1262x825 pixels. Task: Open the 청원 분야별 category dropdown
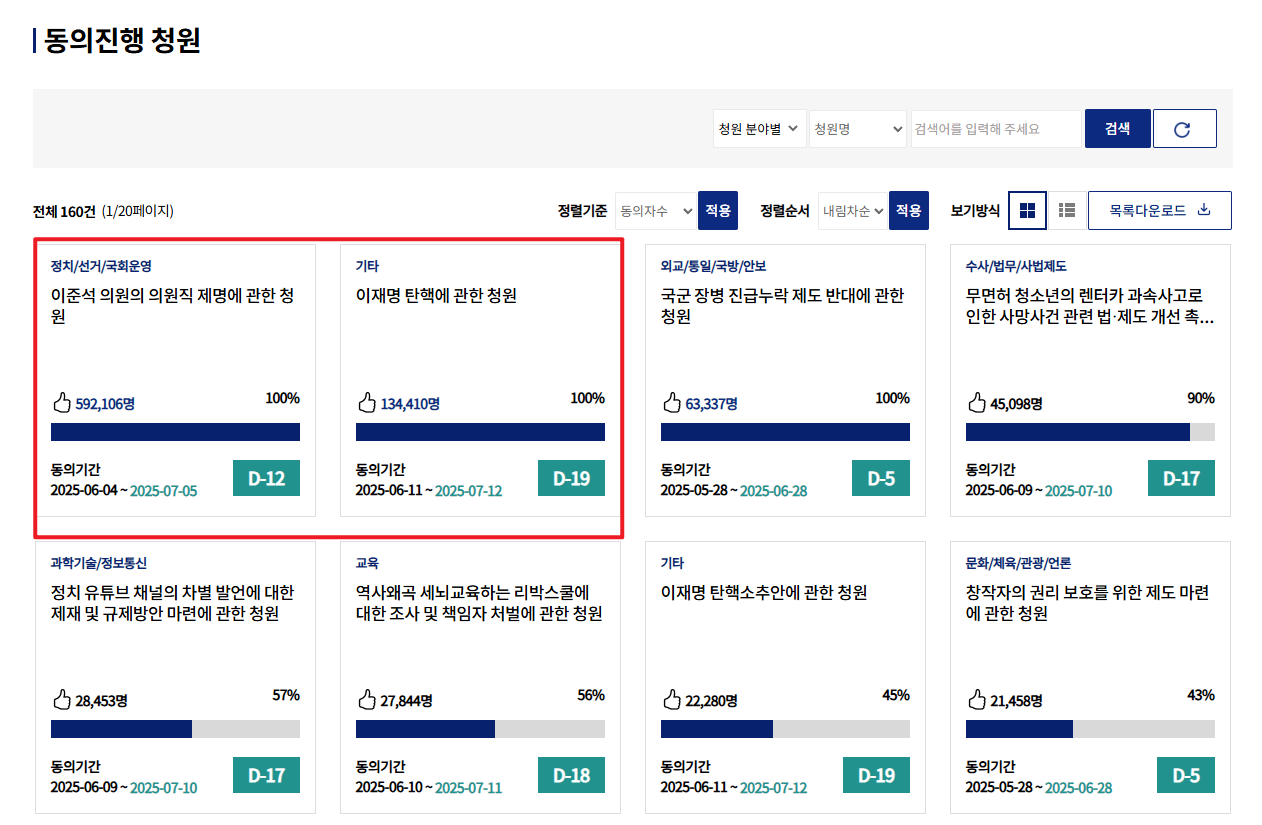click(759, 128)
